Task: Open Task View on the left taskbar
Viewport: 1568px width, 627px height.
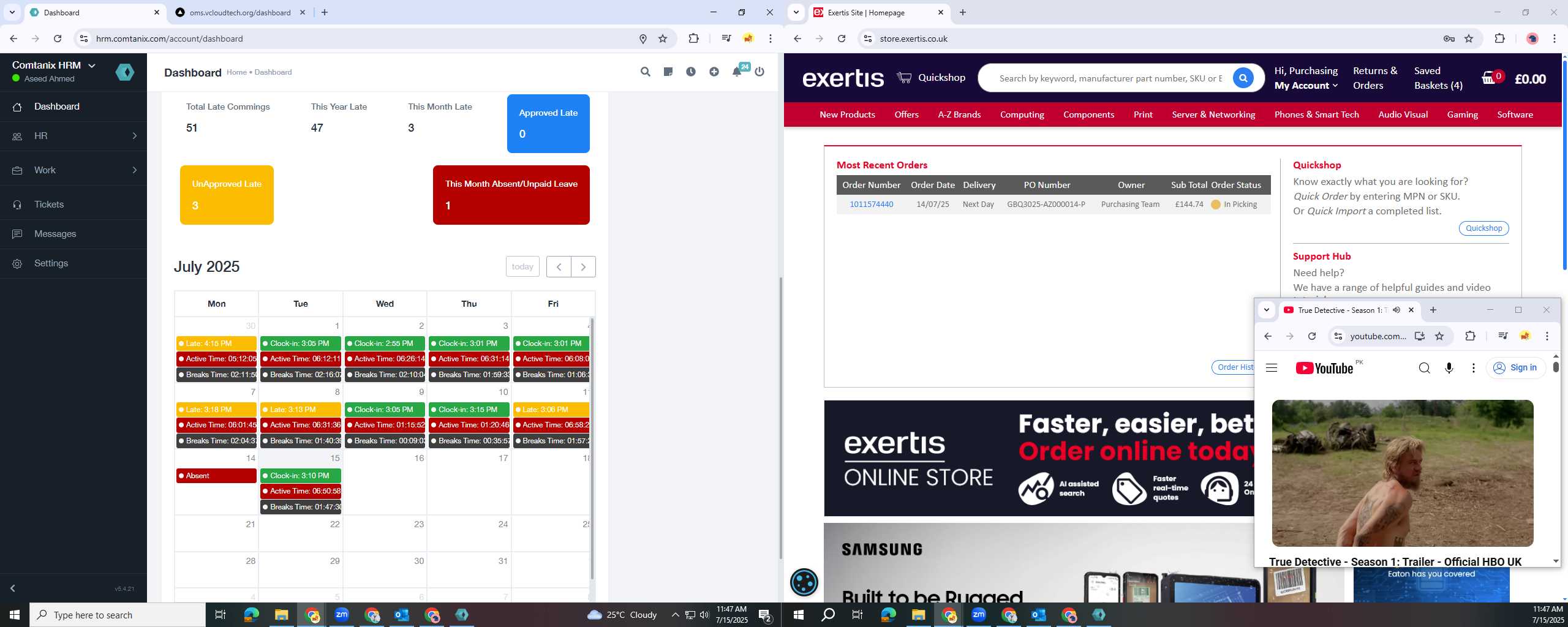Action: coord(221,615)
